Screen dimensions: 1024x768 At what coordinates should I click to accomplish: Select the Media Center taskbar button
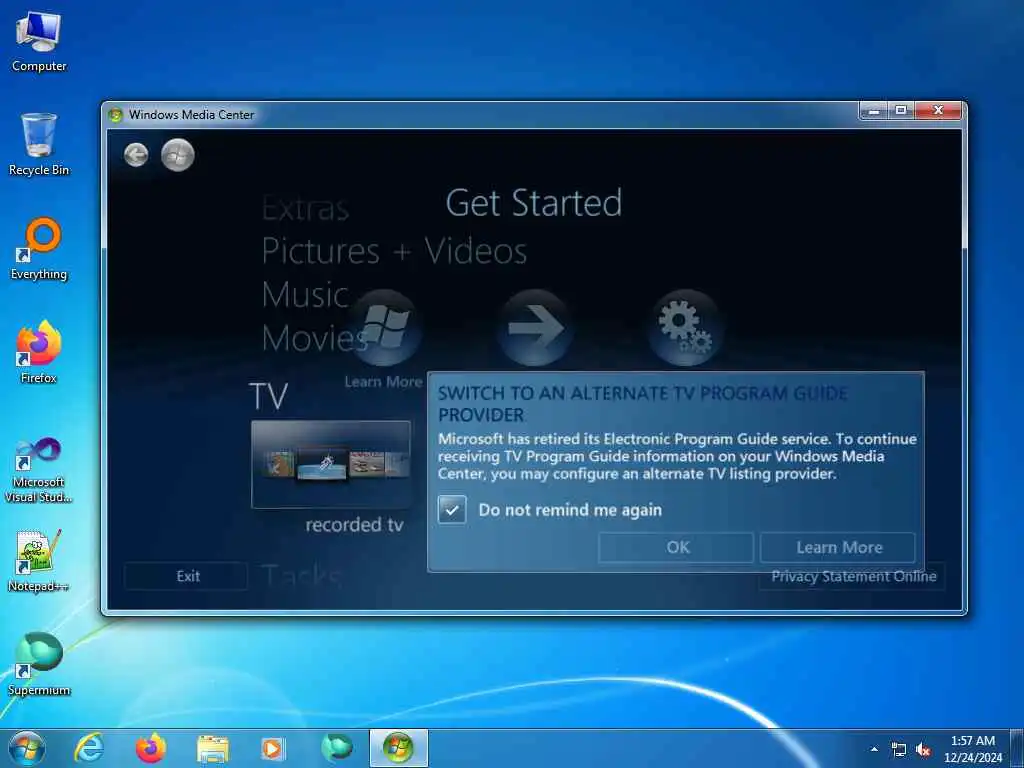(399, 748)
